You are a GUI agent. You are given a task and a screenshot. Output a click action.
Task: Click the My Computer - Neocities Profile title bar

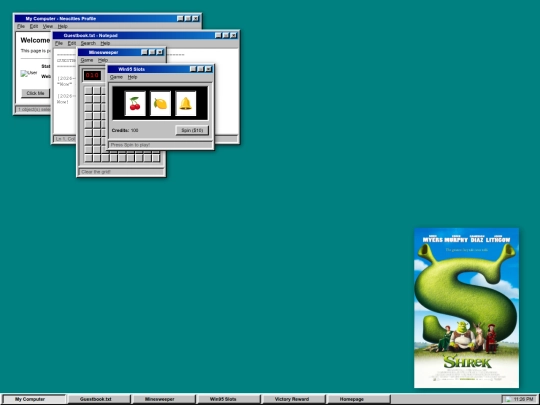click(107, 19)
